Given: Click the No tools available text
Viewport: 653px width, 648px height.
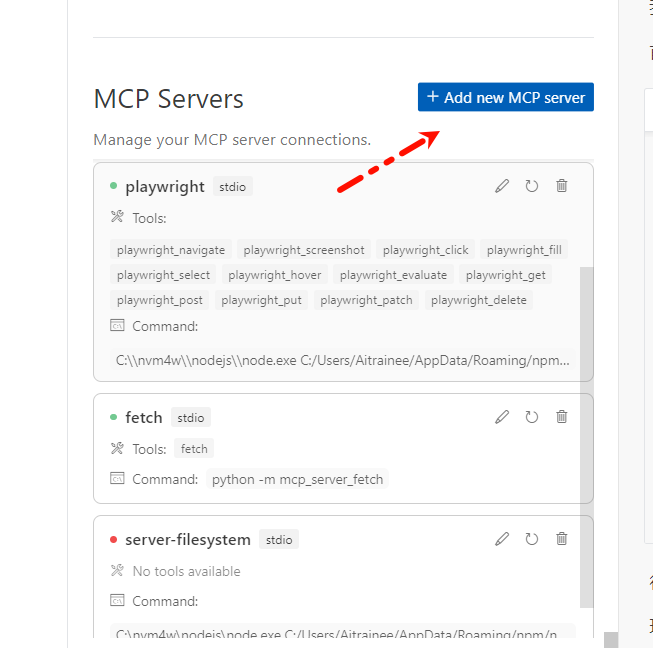Looking at the screenshot, I should [x=187, y=571].
